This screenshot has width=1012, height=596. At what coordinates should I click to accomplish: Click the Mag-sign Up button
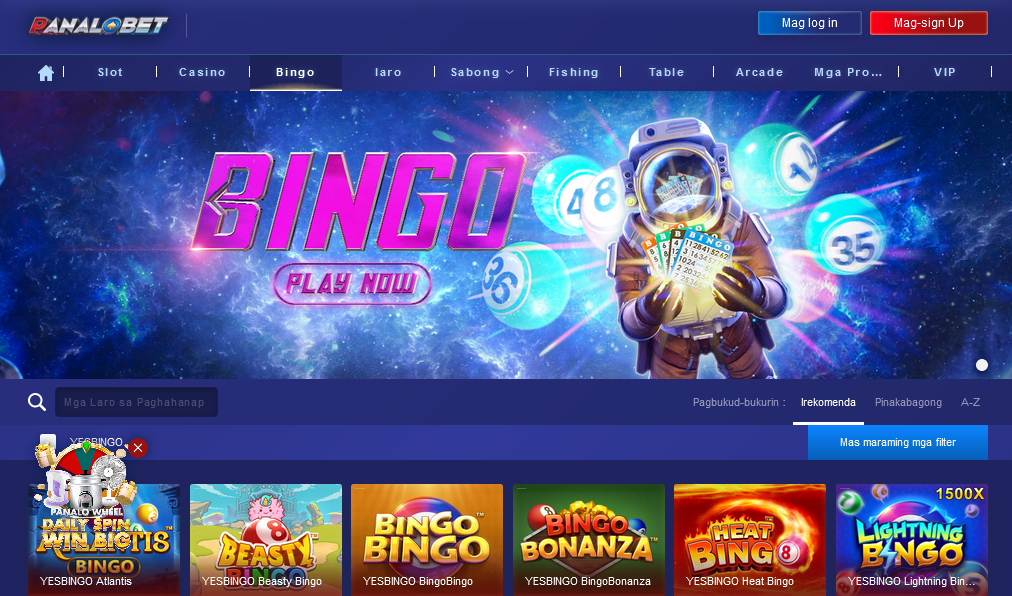(929, 23)
